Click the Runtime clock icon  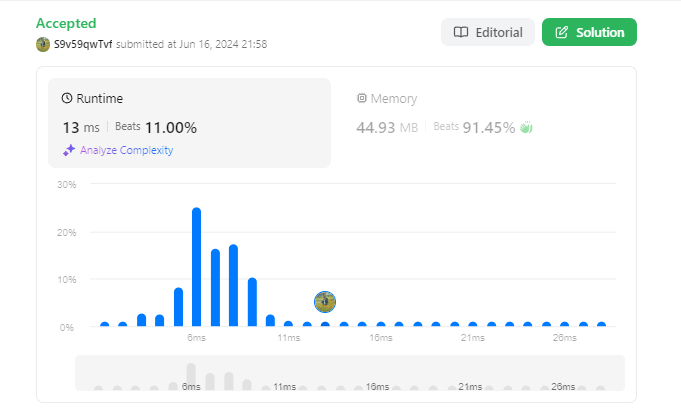[66, 98]
